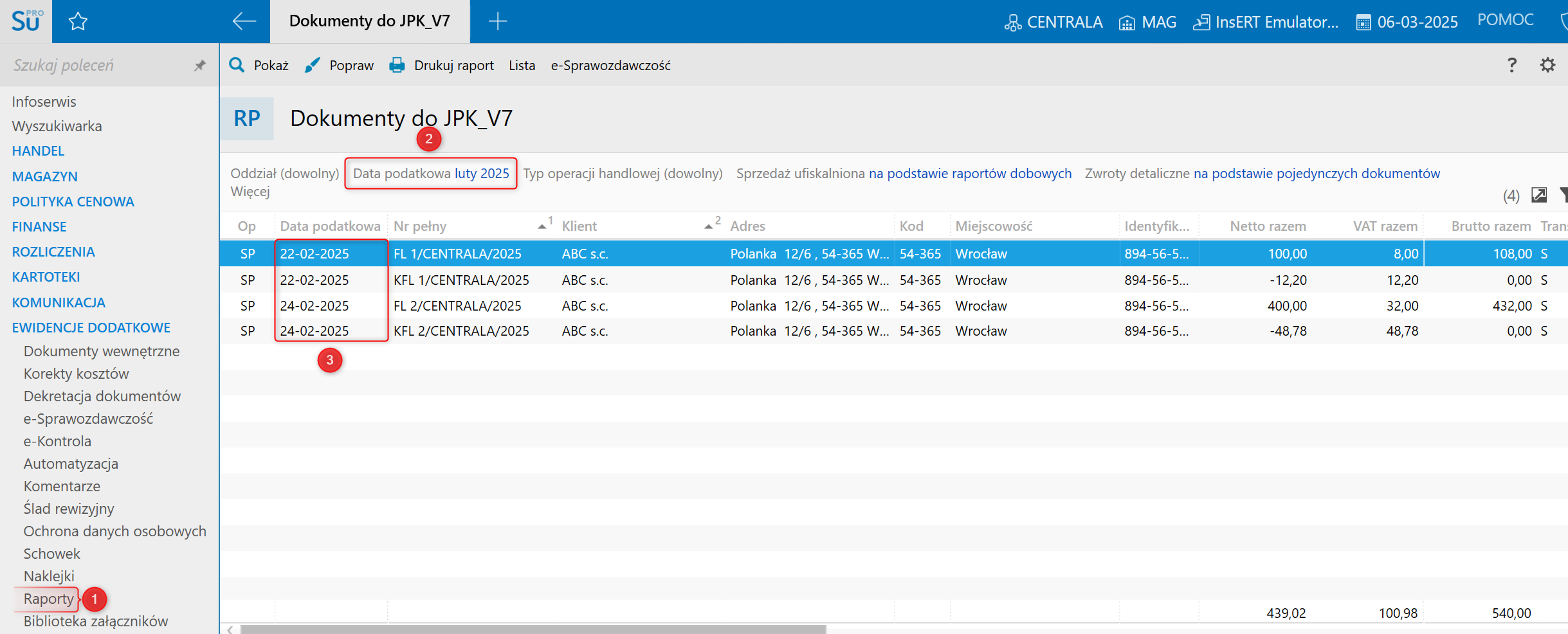This screenshot has width=1568, height=634.
Task: Change Sprzedaż ufiskalniona filter value
Action: tap(970, 174)
